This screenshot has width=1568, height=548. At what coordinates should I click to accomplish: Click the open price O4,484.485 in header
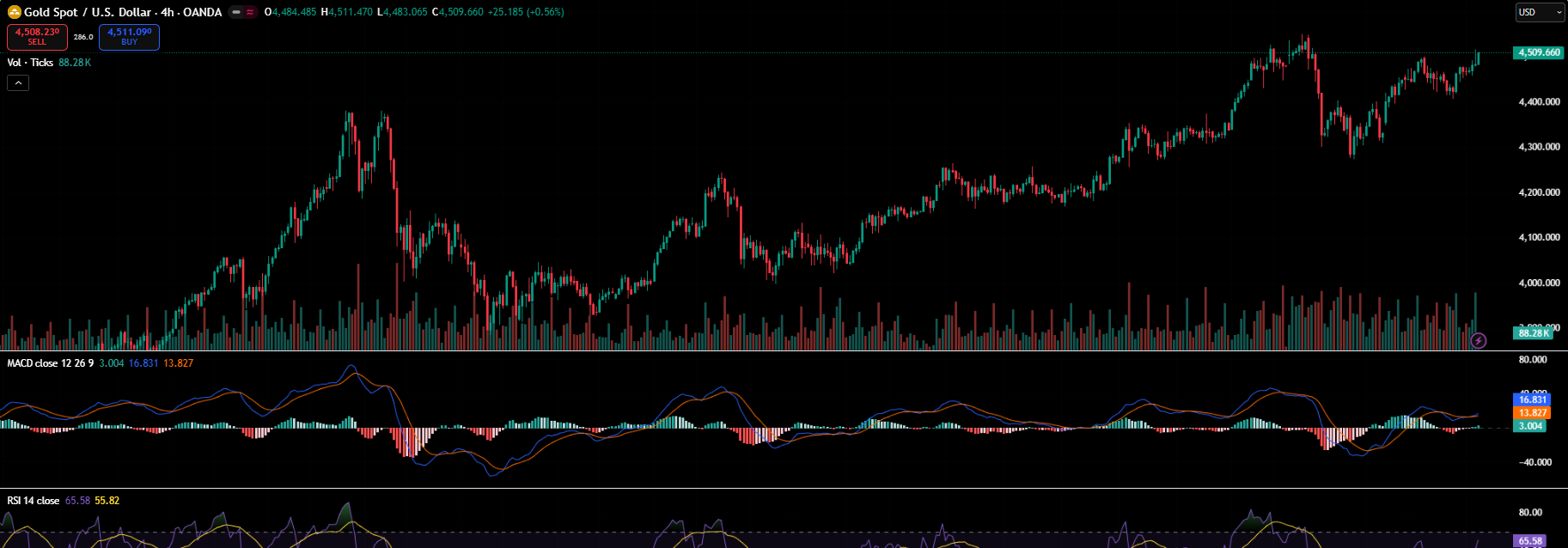(290, 12)
